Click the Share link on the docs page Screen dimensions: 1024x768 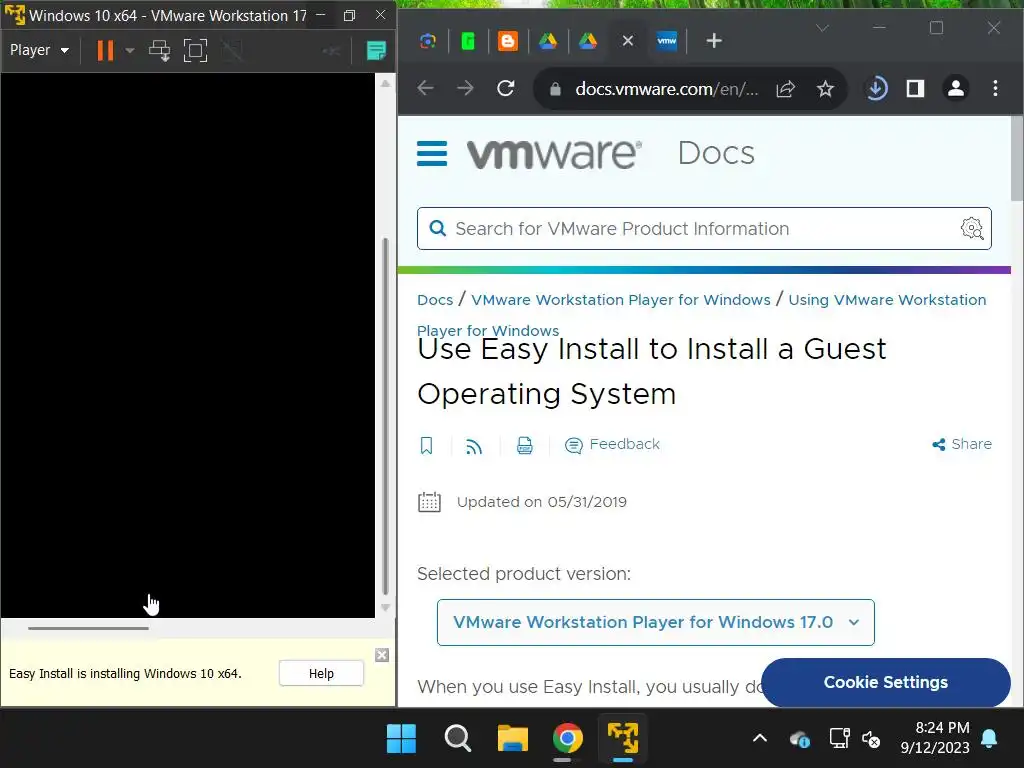tap(962, 444)
